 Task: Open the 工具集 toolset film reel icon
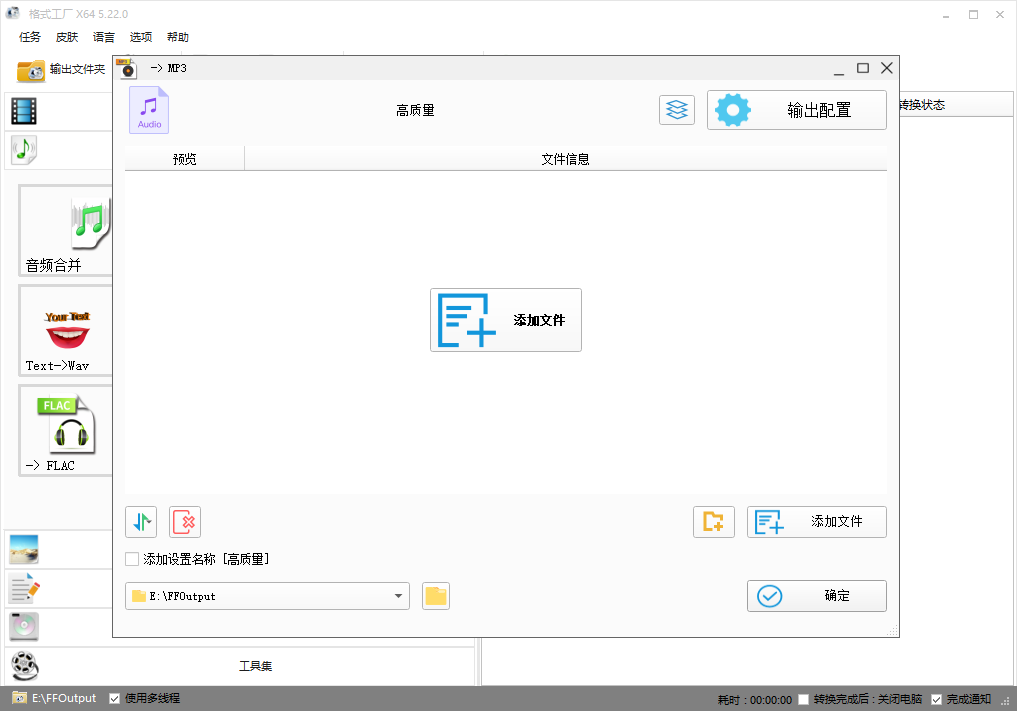(x=25, y=666)
